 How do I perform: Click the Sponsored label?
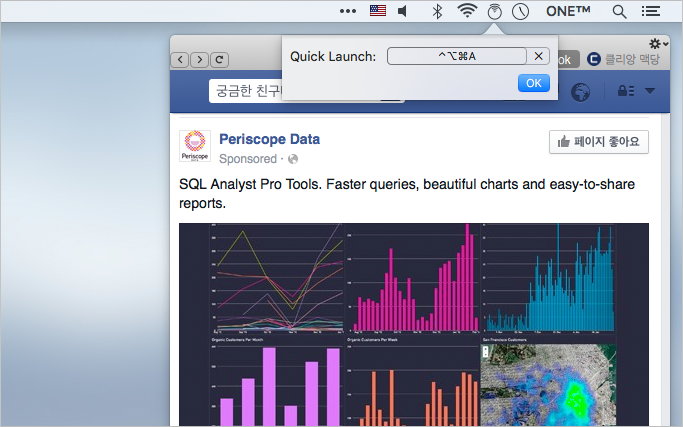coord(248,159)
